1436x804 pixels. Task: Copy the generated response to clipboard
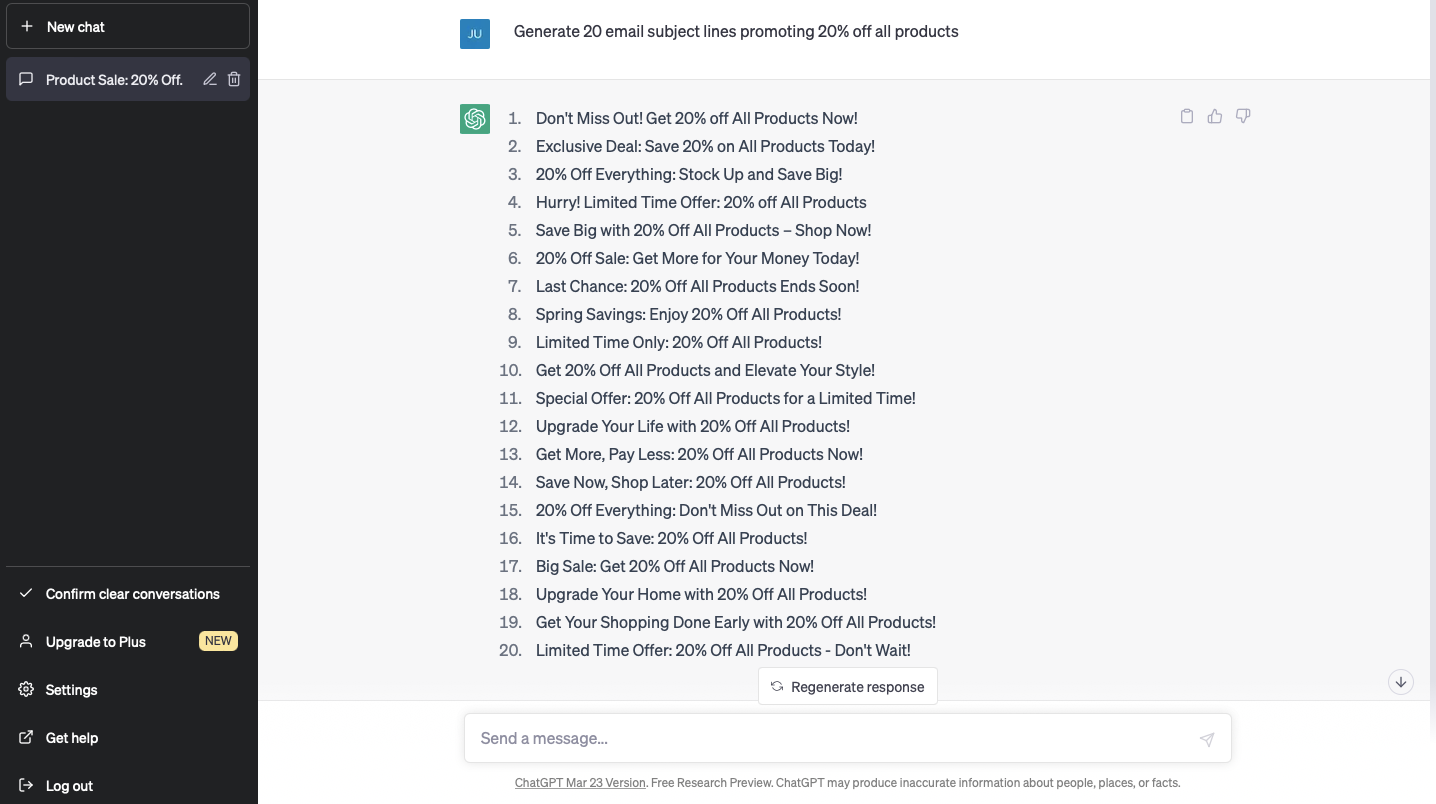[x=1187, y=116]
